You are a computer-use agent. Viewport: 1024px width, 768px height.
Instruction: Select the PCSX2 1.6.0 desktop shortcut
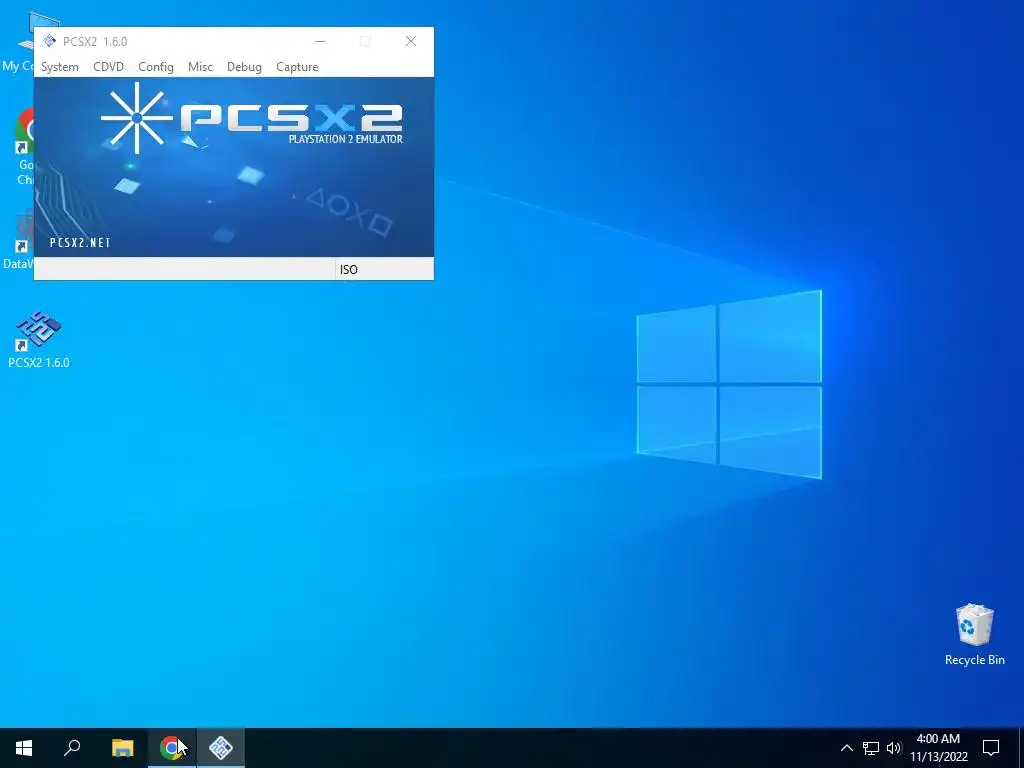(39, 340)
